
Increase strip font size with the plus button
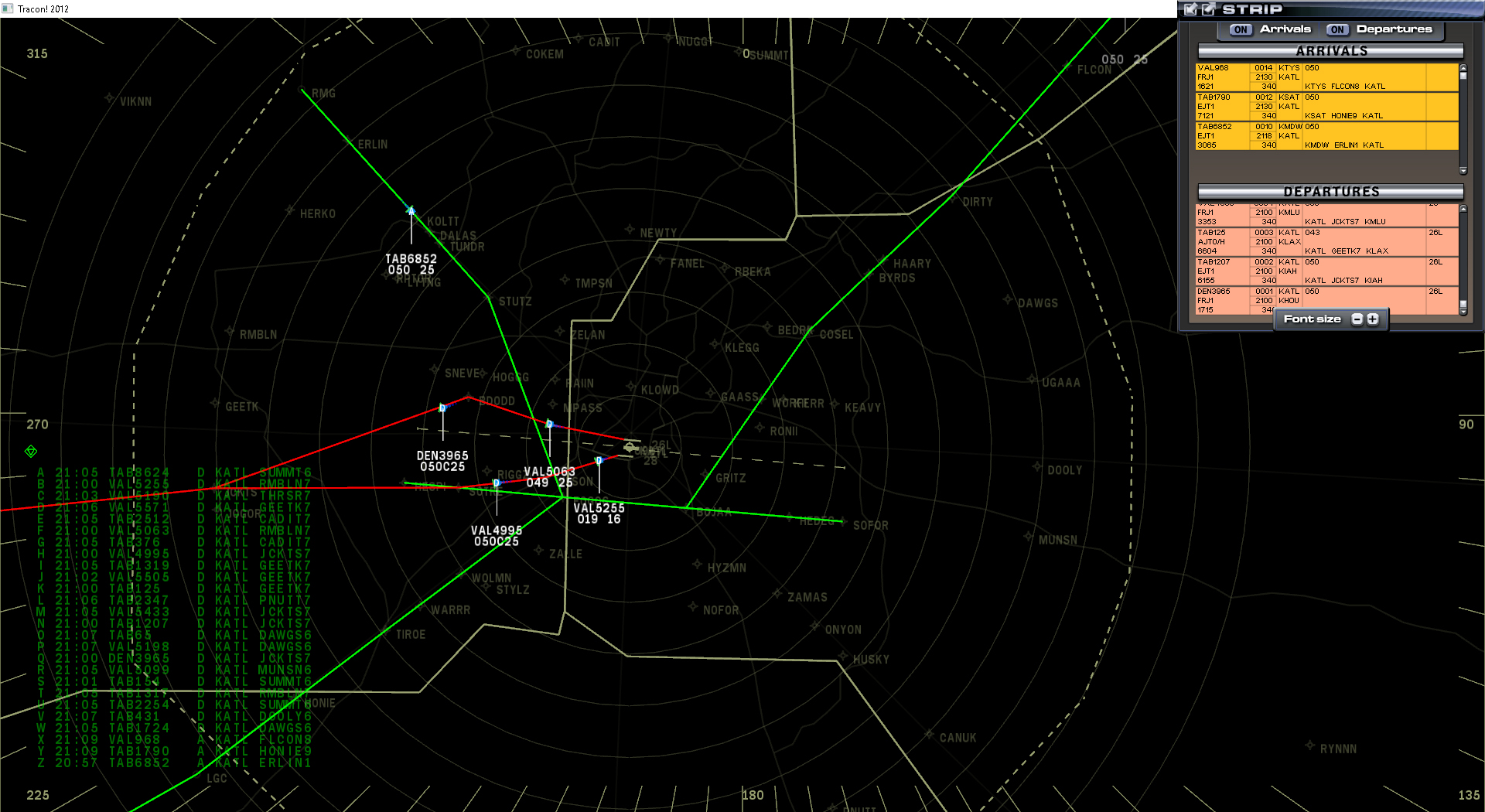coord(1371,319)
